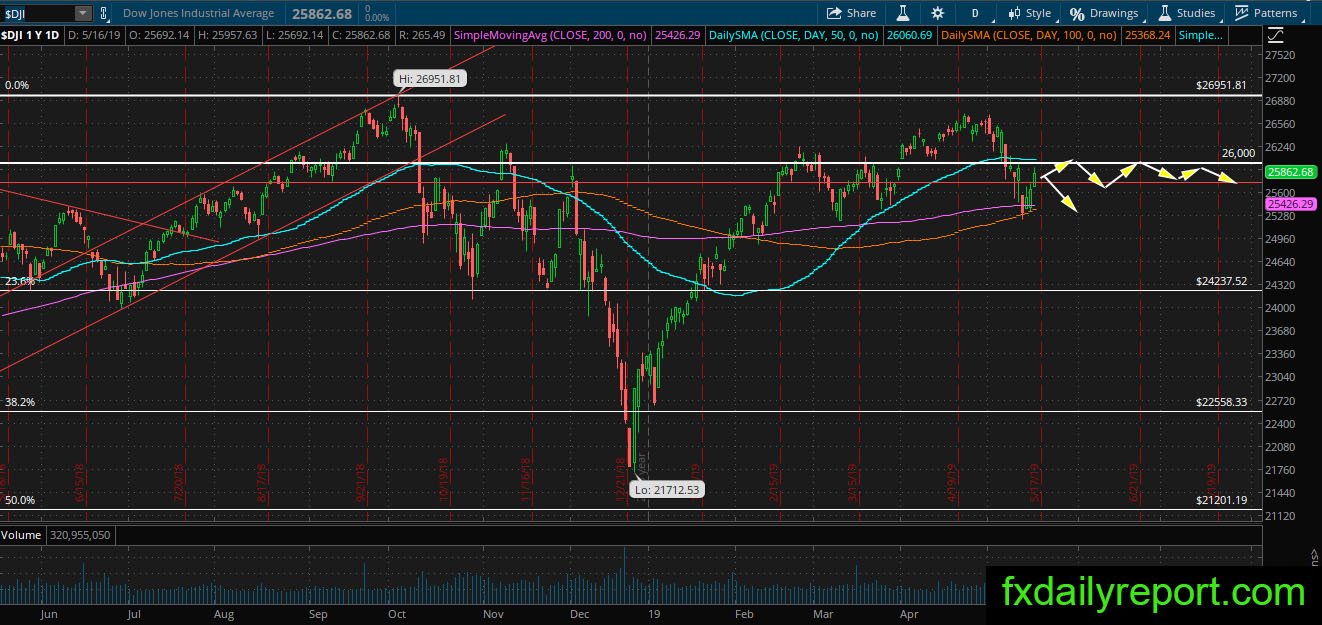Click the 50.0% Fibonacci label
Viewport: 1322px width, 625px height.
point(20,500)
